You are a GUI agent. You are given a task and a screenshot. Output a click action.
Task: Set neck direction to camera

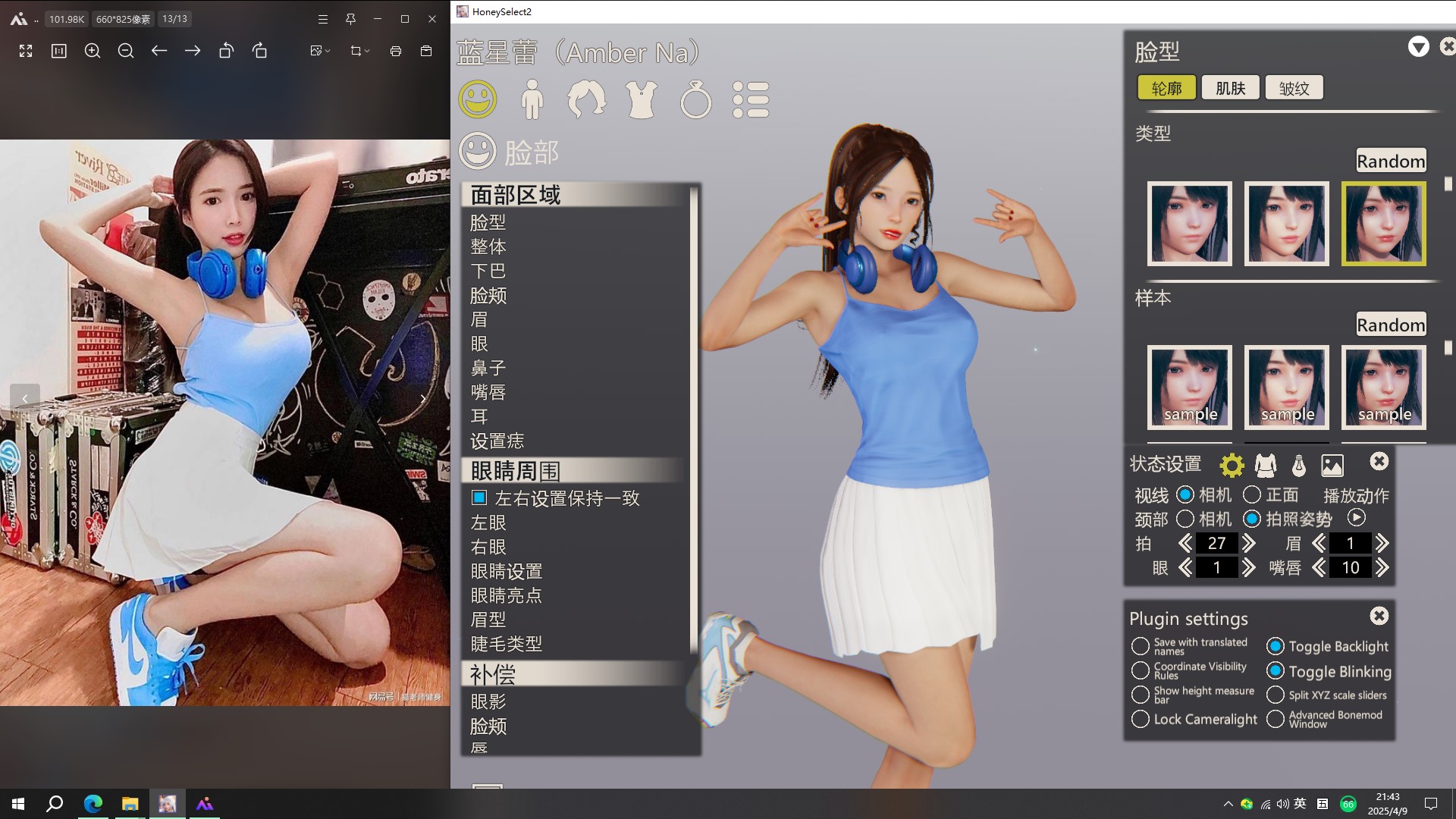pyautogui.click(x=1185, y=519)
